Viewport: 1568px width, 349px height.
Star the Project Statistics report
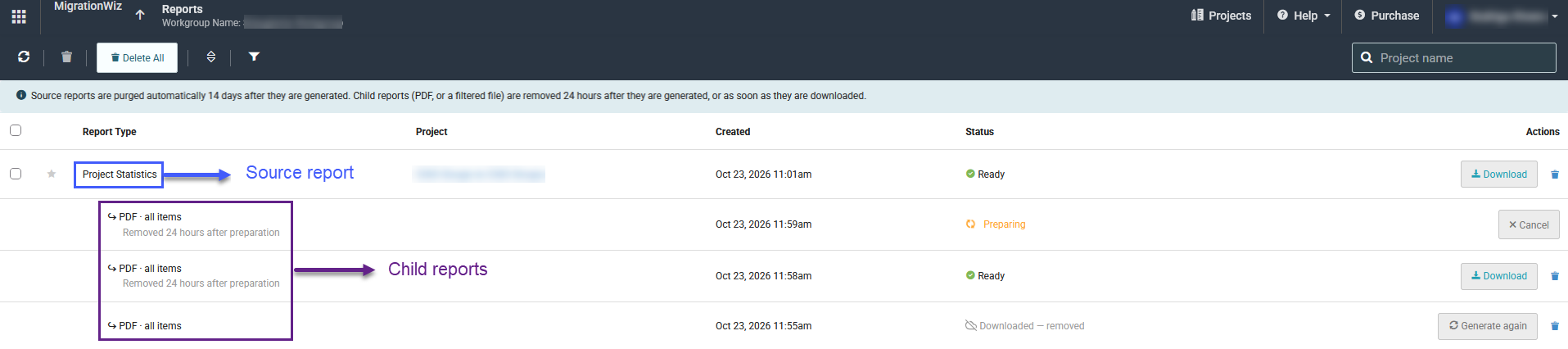(x=52, y=174)
